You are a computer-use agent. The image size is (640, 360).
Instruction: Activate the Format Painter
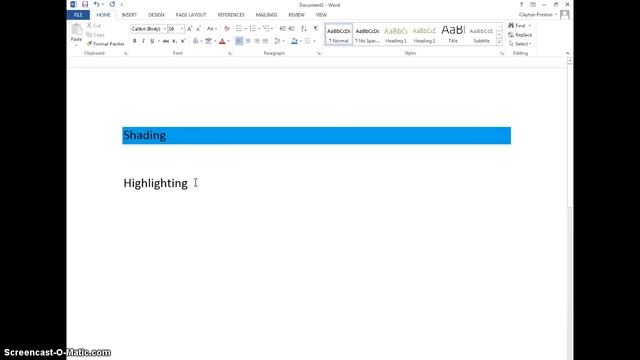point(105,44)
